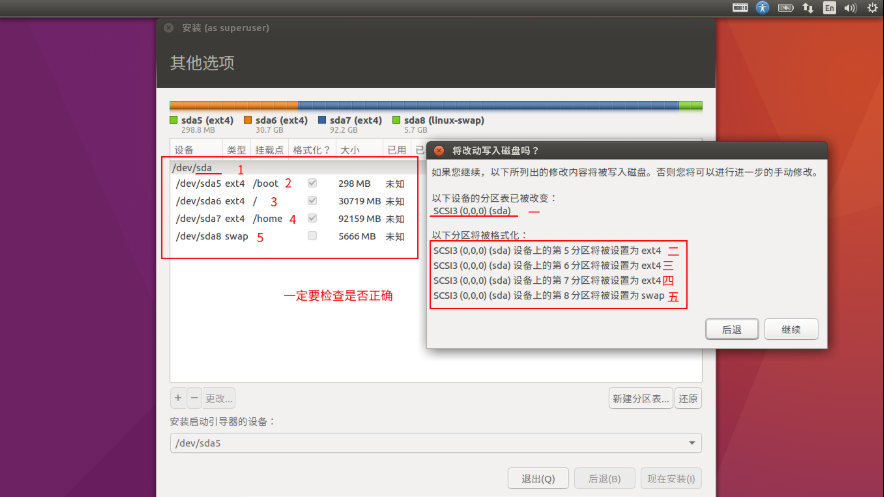Close the 将改动写入磁盘吗 dialog
This screenshot has height=497, width=884.
pyautogui.click(x=439, y=150)
